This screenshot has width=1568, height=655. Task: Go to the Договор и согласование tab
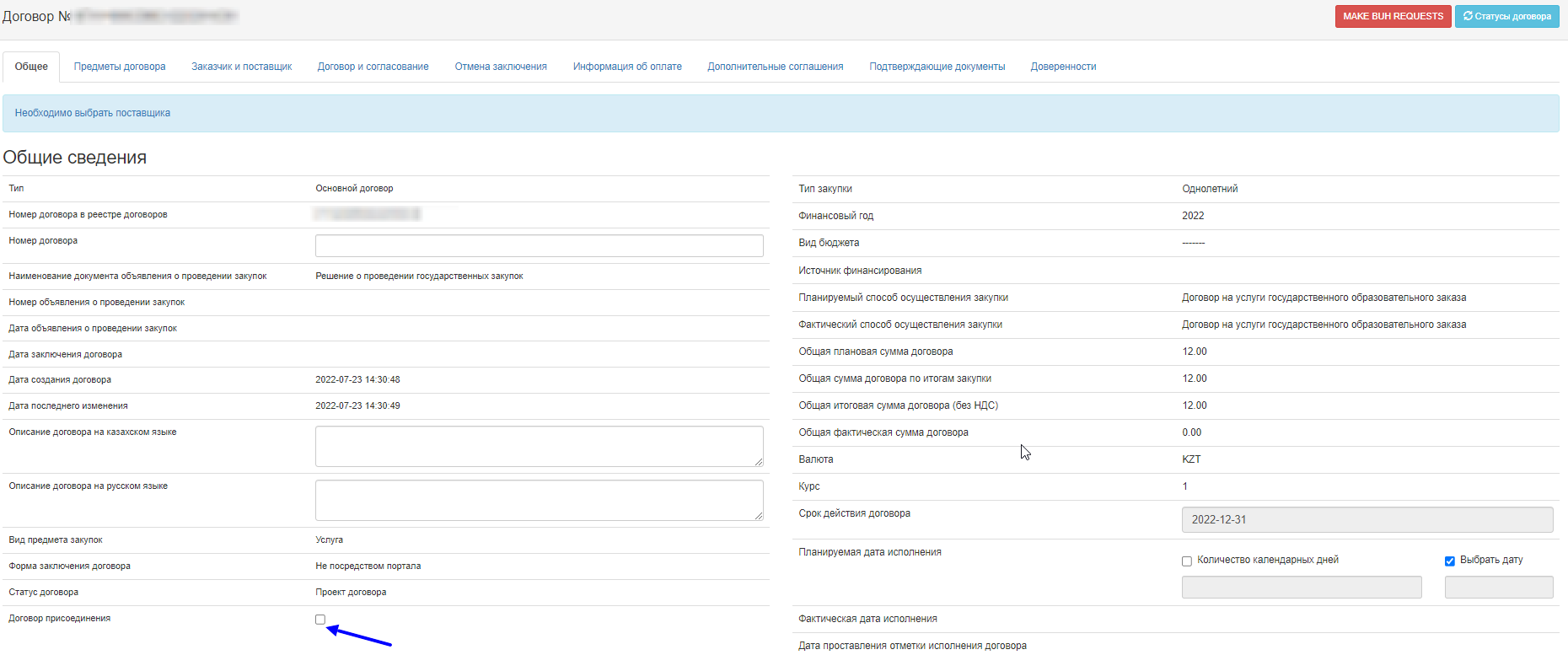[x=373, y=67]
